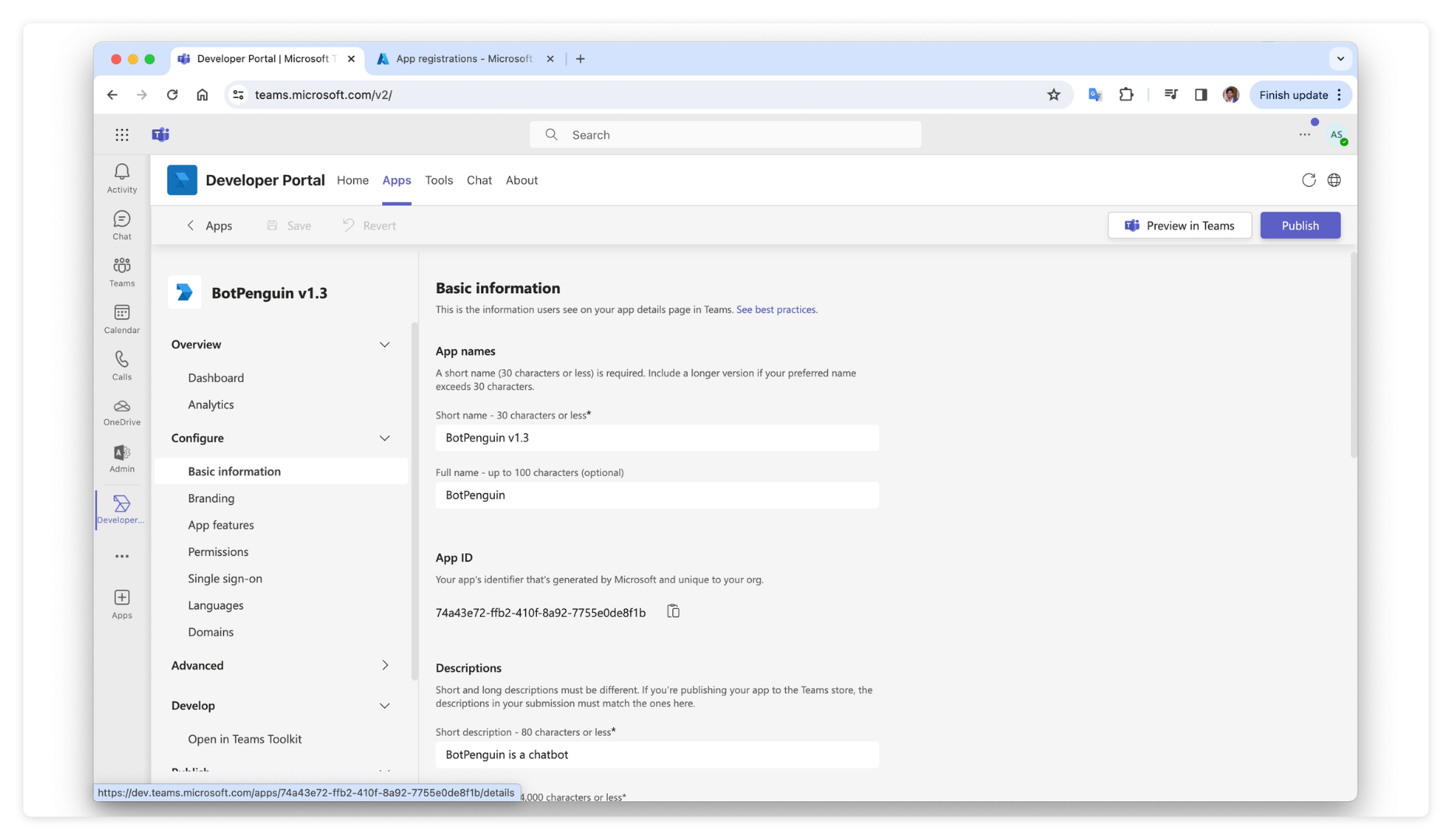
Task: Open Calendar from the Teams sidebar
Action: (x=121, y=317)
